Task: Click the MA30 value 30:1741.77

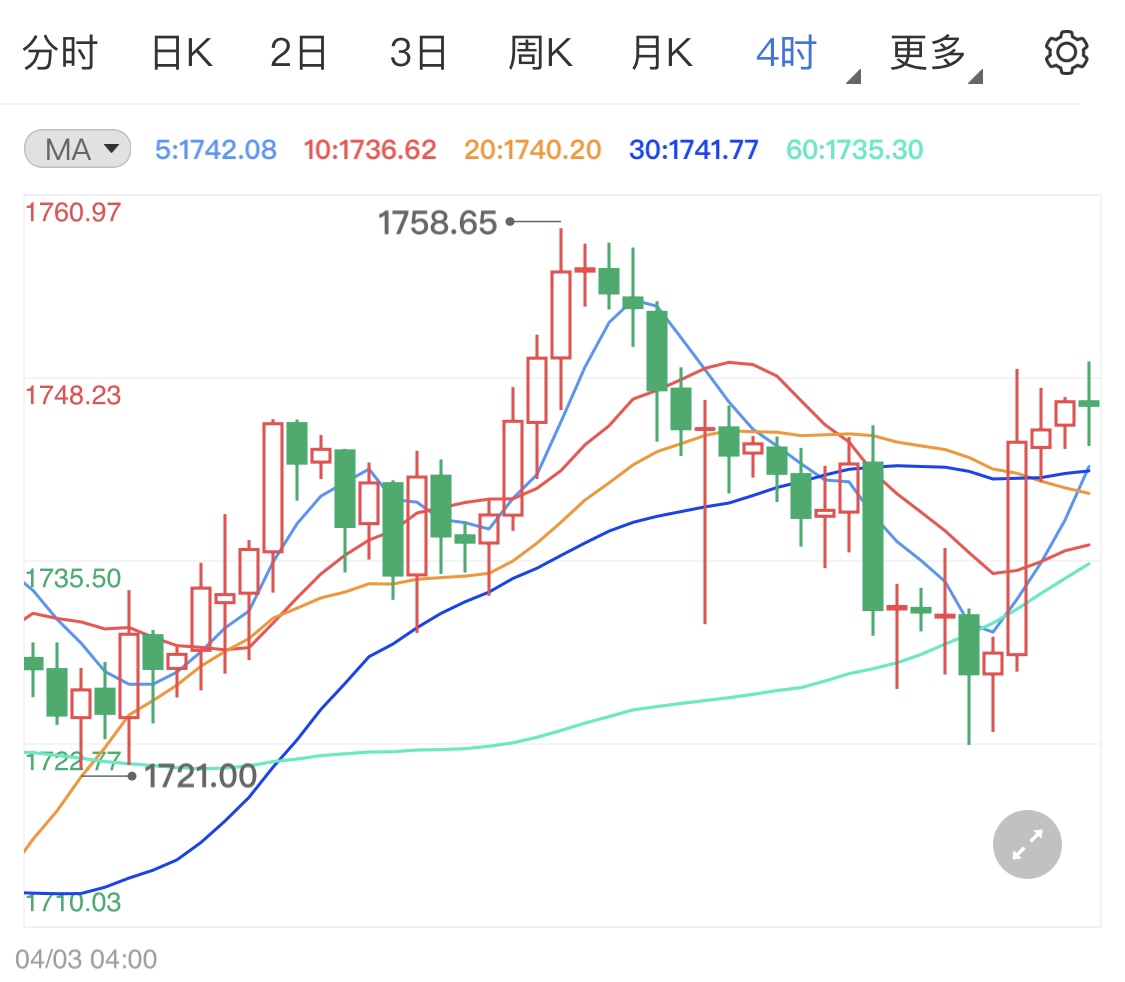Action: point(694,150)
